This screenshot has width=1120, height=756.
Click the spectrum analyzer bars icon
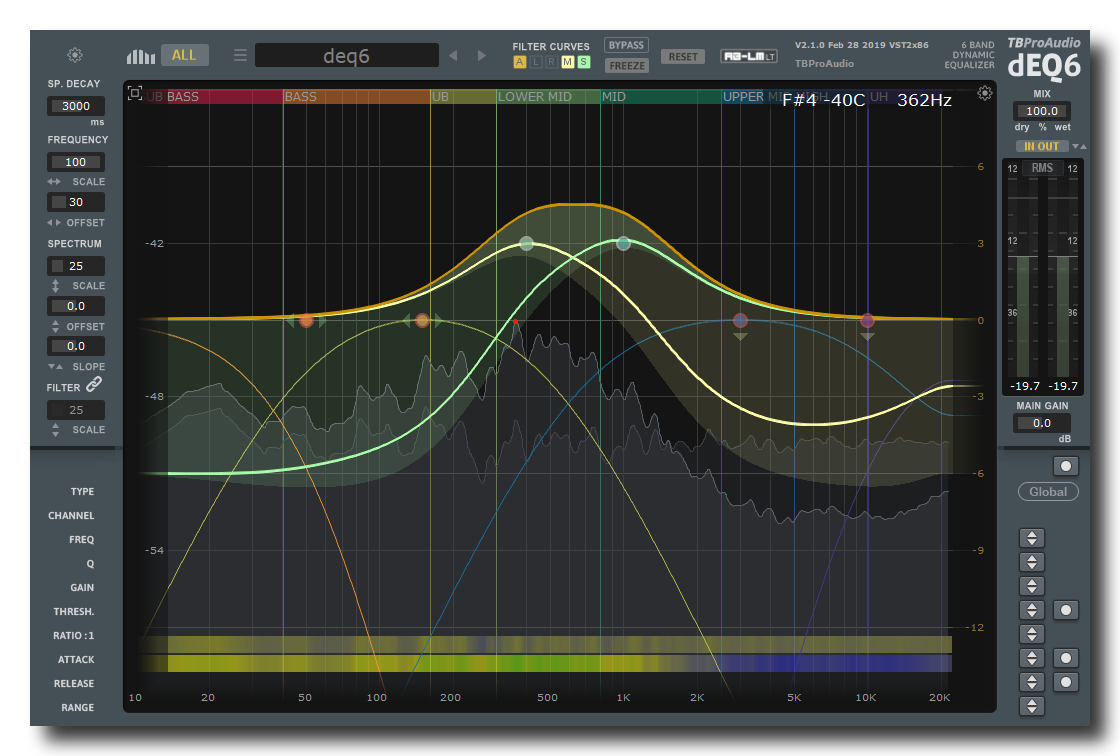140,56
